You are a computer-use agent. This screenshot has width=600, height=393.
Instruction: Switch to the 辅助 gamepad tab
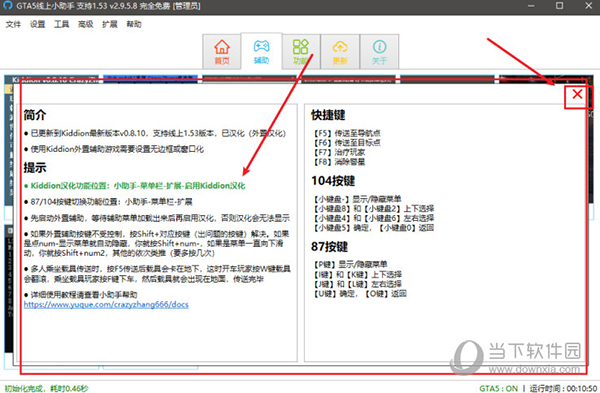261,51
